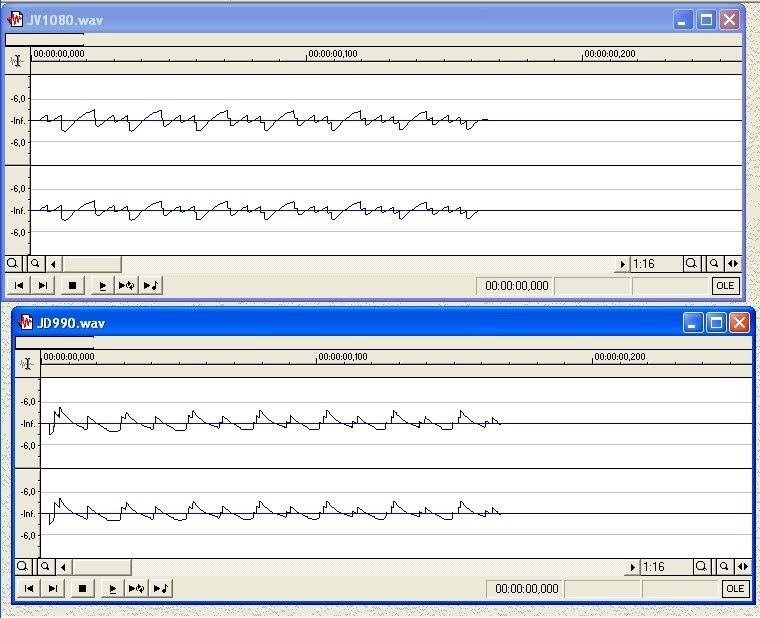The height and width of the screenshot is (618, 760).
Task: Play JD990.wav as sample
Action: (160, 588)
